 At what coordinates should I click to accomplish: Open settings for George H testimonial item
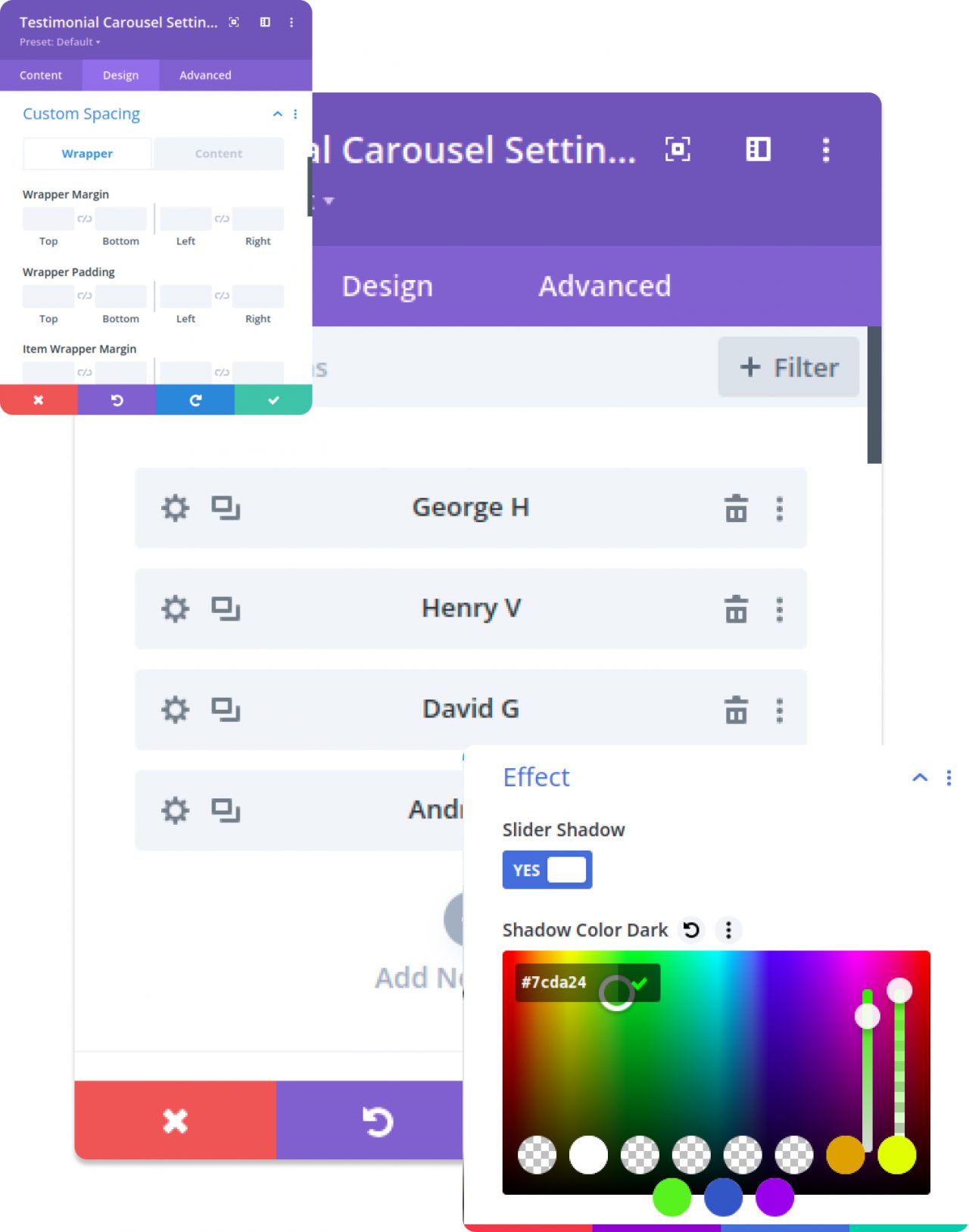[x=175, y=508]
